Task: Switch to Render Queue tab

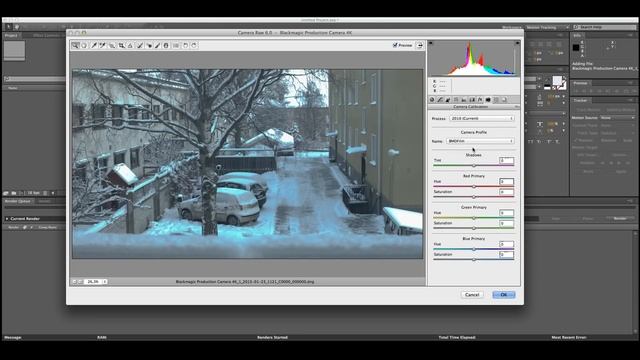Action: (x=18, y=201)
